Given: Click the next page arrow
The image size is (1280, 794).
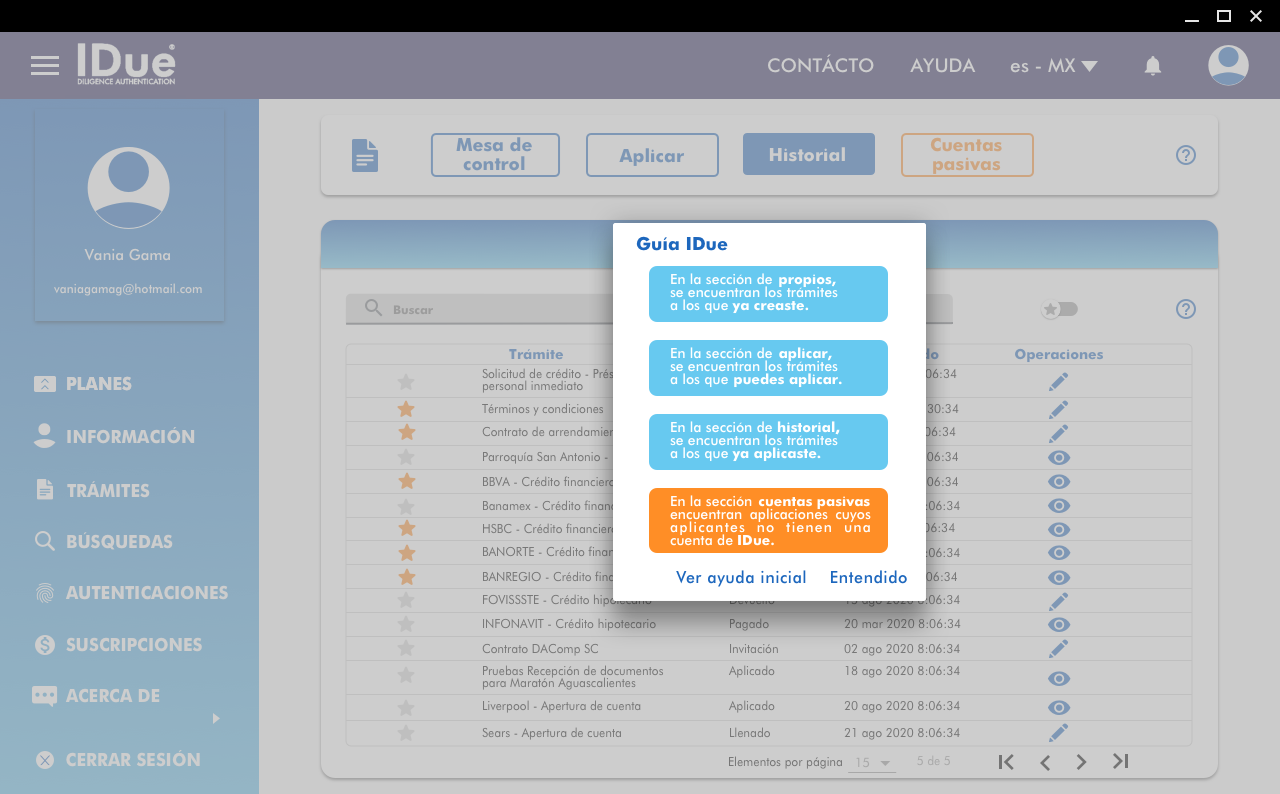Looking at the screenshot, I should 1081,762.
